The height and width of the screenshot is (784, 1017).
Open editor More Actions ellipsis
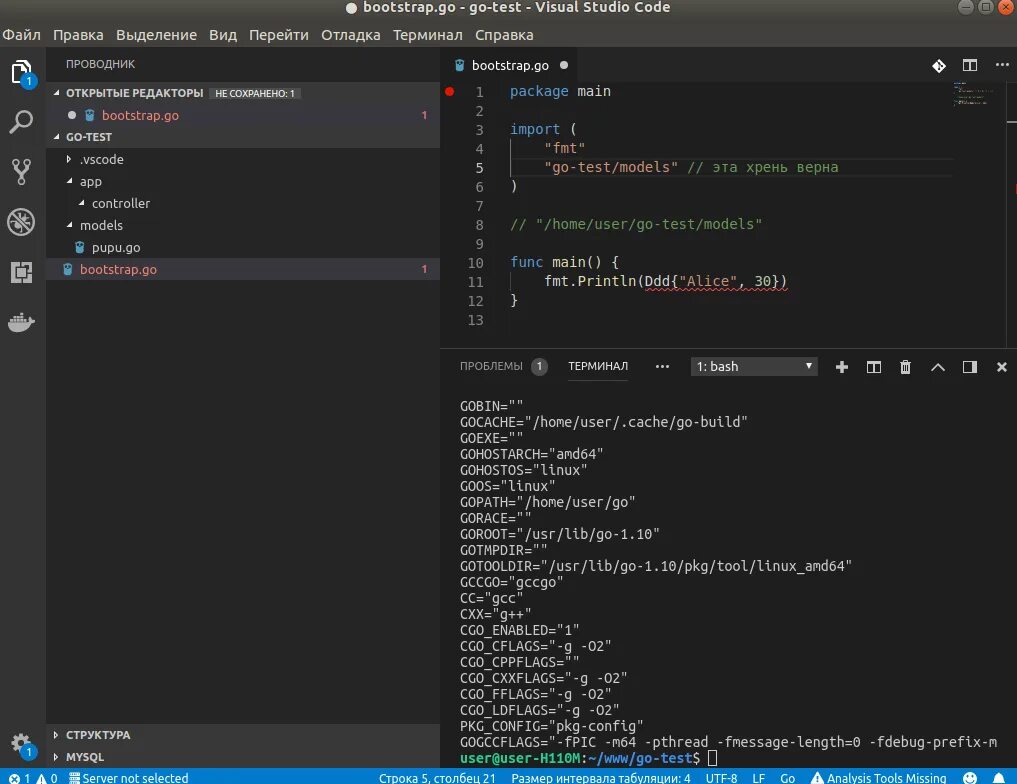pos(1002,65)
